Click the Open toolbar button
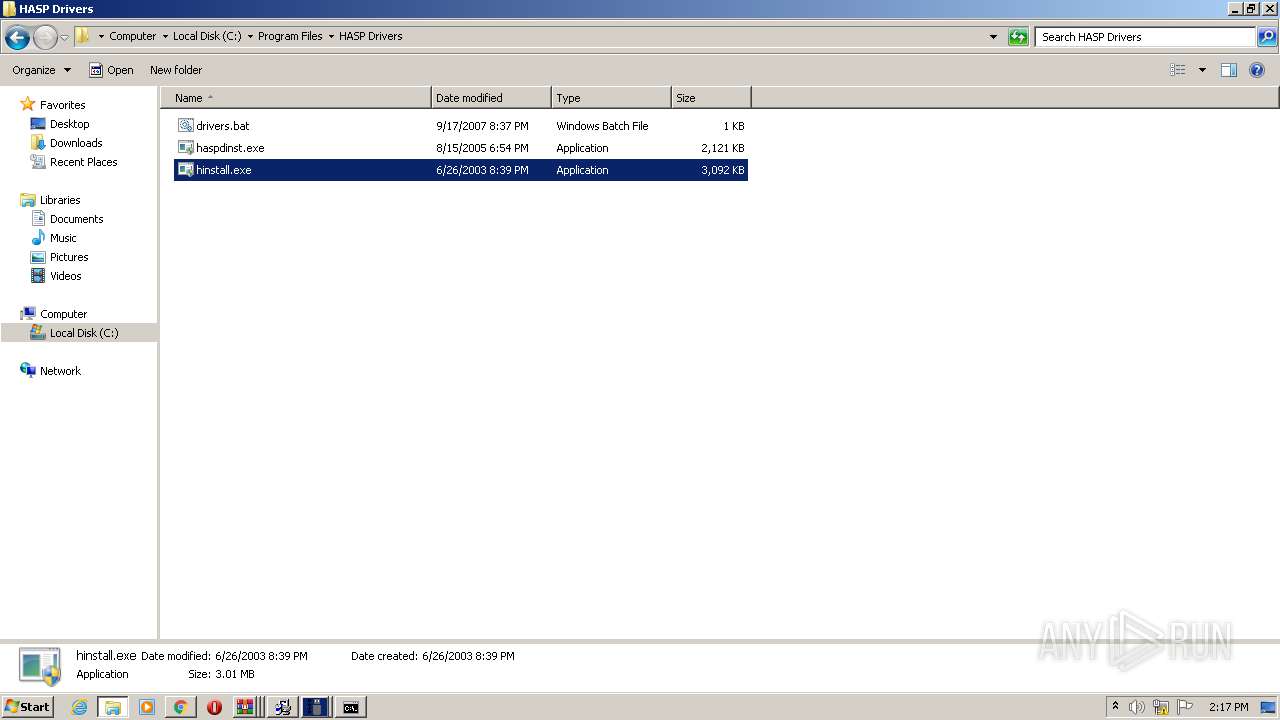 click(111, 70)
